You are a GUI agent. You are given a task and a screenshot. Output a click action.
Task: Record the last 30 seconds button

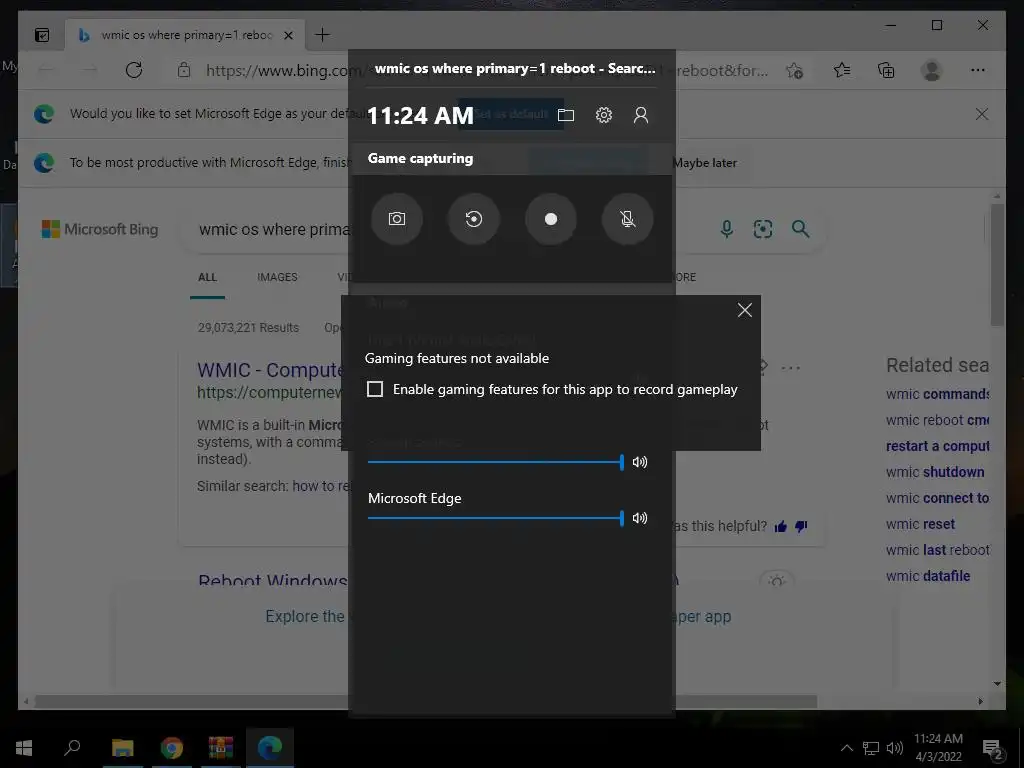coord(473,219)
